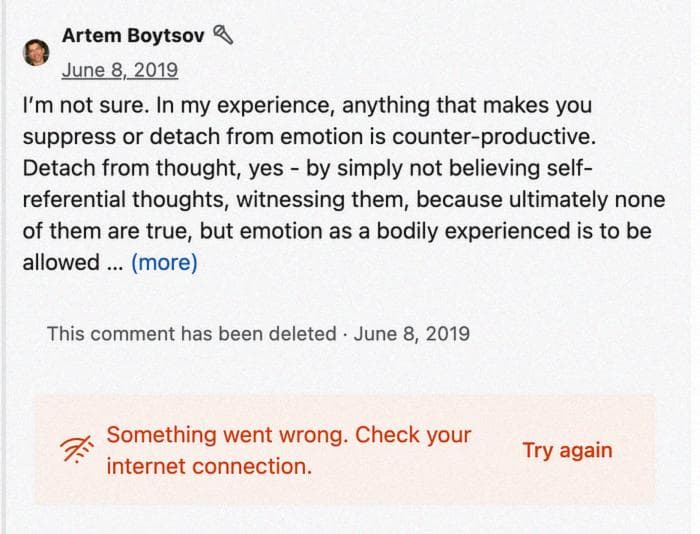
Task: Click the microphone icon beside the author name
Action: (x=223, y=35)
